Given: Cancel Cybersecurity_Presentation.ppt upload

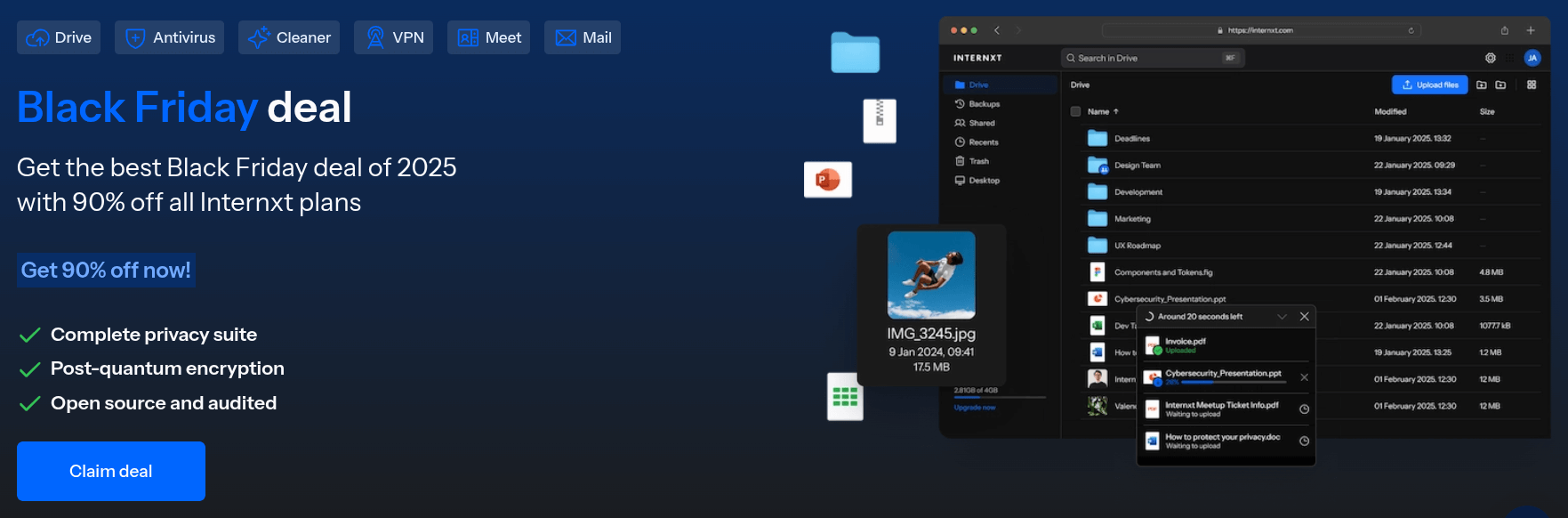Looking at the screenshot, I should [1304, 377].
